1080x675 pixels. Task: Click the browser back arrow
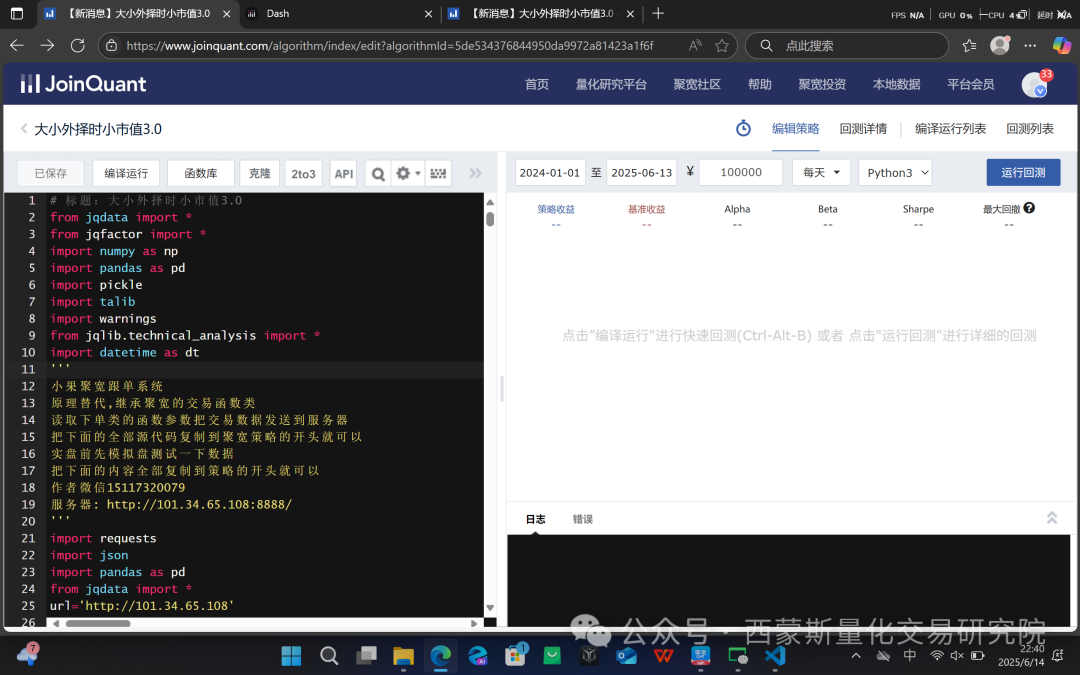[17, 45]
